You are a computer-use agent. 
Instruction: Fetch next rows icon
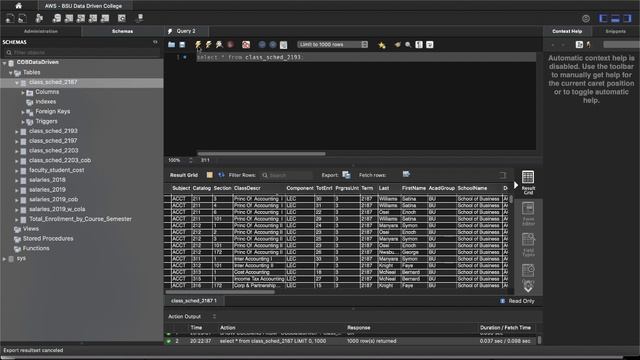[x=406, y=174]
